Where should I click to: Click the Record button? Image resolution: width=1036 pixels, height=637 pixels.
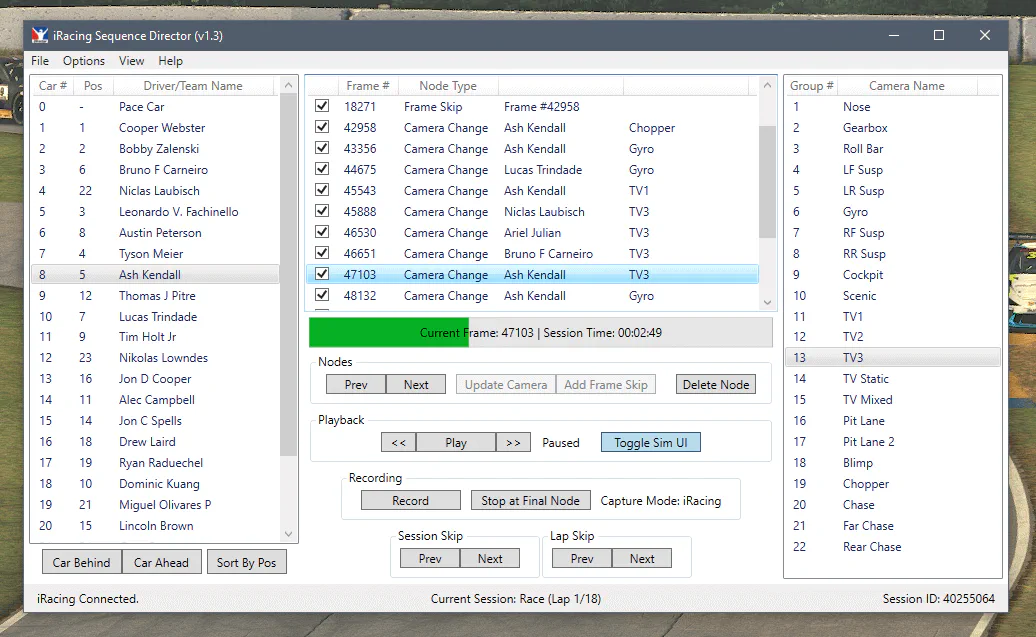(x=410, y=501)
